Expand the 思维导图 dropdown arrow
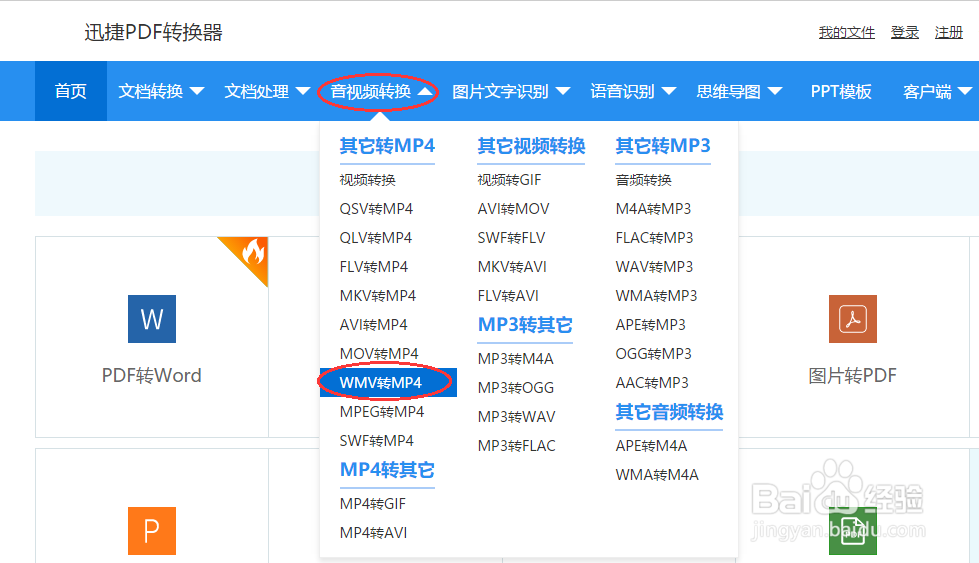The image size is (979, 563). (775, 91)
